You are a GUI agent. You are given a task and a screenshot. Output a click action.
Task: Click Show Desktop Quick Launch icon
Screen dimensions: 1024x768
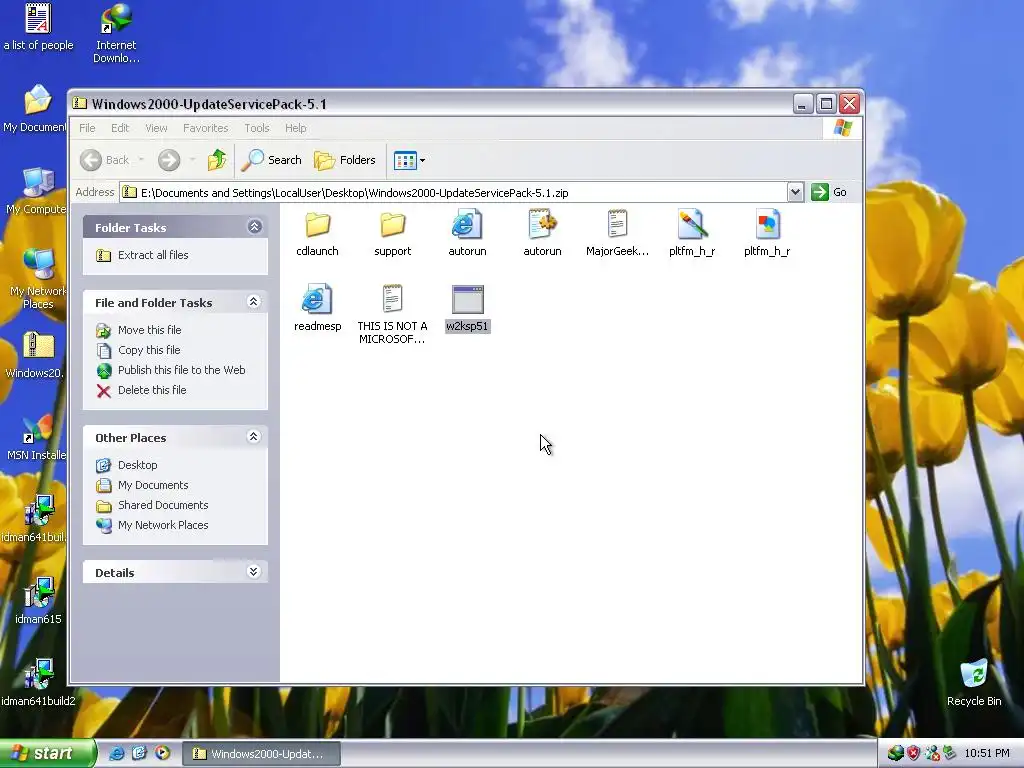[139, 753]
